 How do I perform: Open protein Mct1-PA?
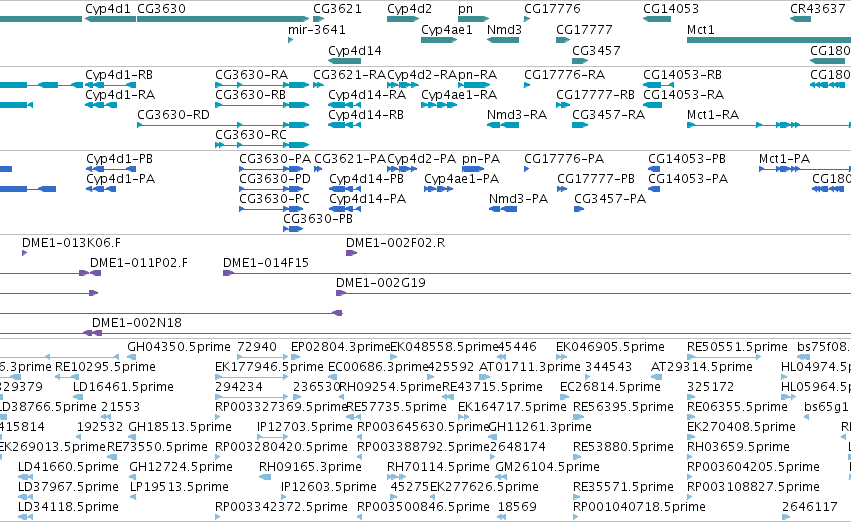pos(784,159)
